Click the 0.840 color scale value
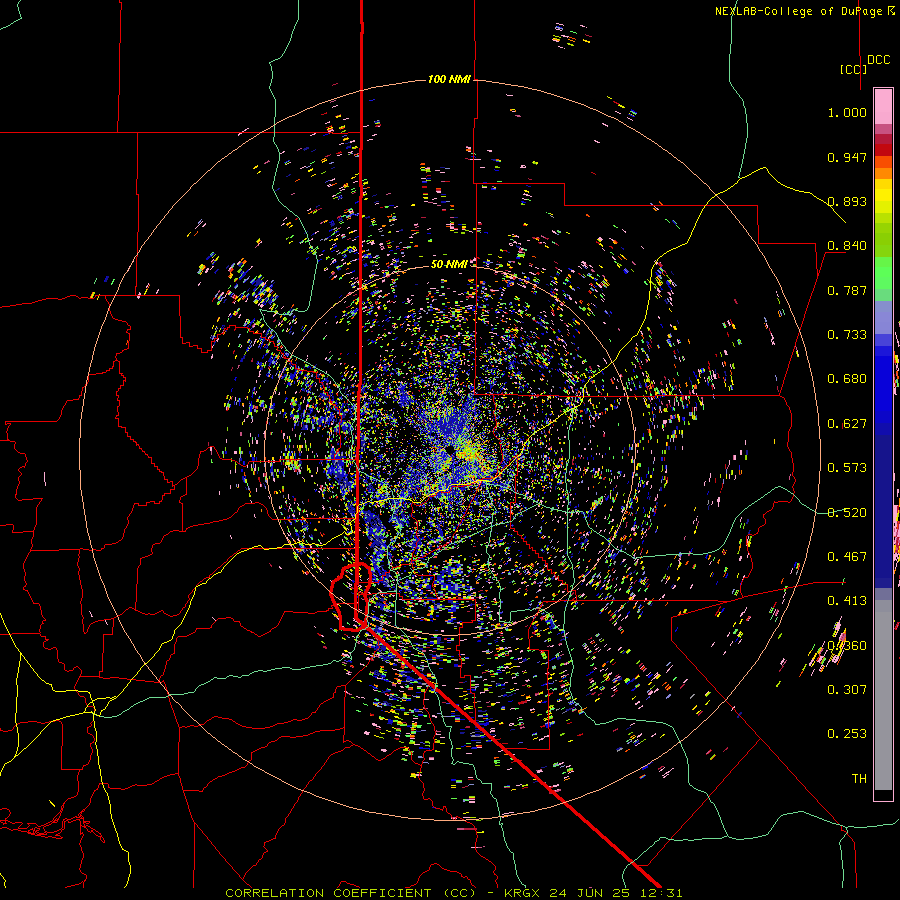This screenshot has height=900, width=900. coord(847,246)
